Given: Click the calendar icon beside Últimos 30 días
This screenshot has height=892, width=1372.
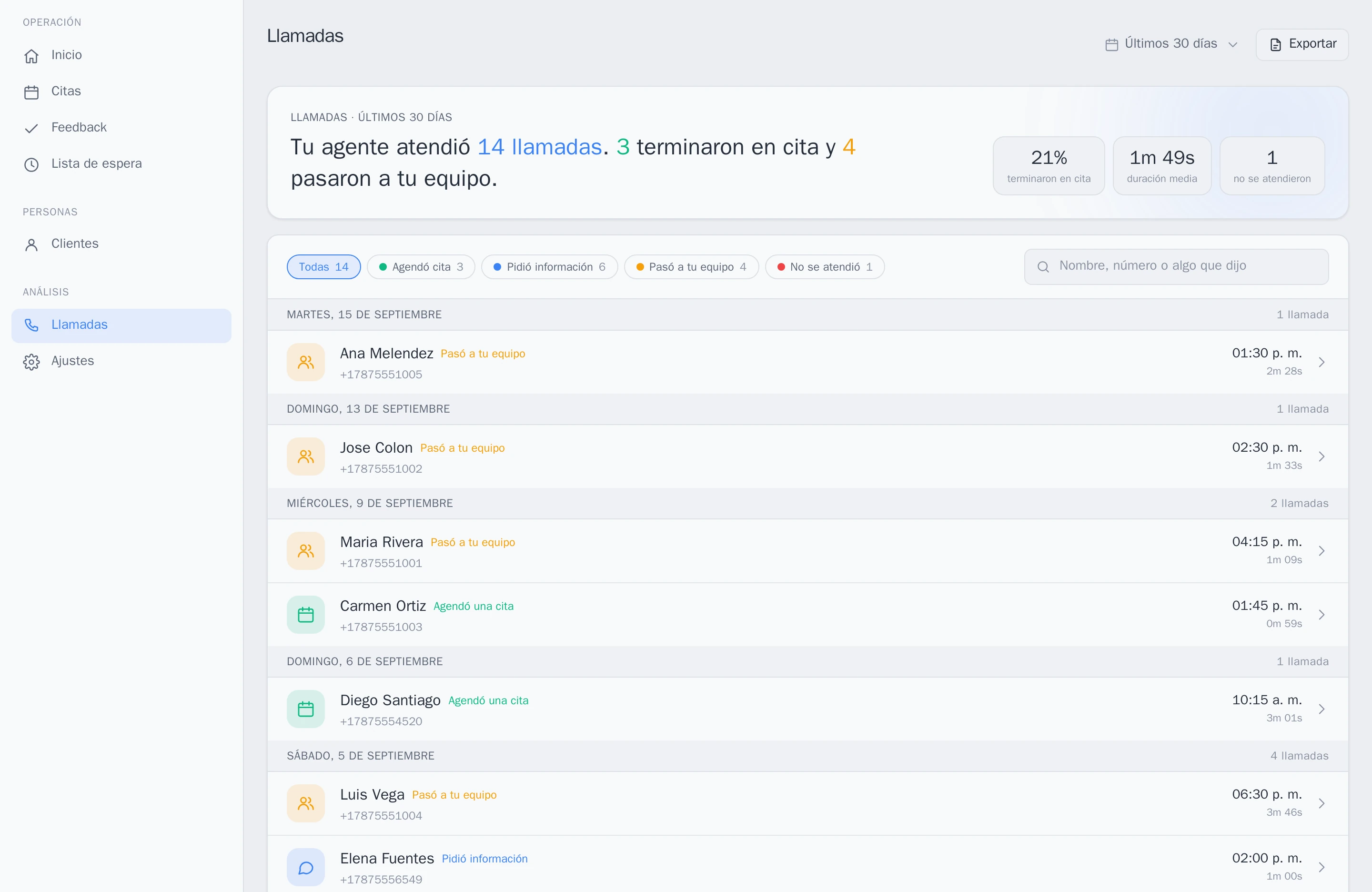Looking at the screenshot, I should coord(1111,44).
